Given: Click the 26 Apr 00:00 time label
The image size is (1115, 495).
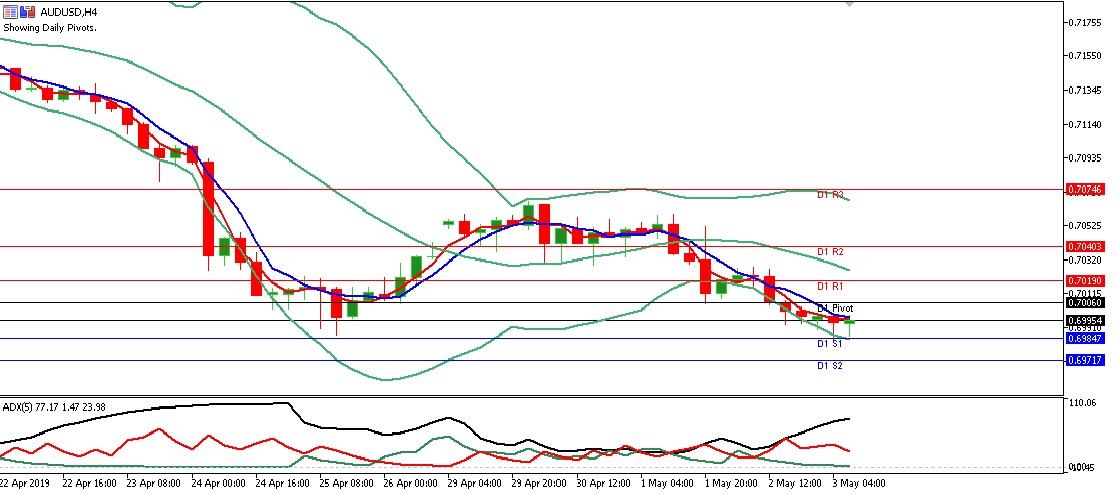Looking at the screenshot, I should tap(410, 484).
